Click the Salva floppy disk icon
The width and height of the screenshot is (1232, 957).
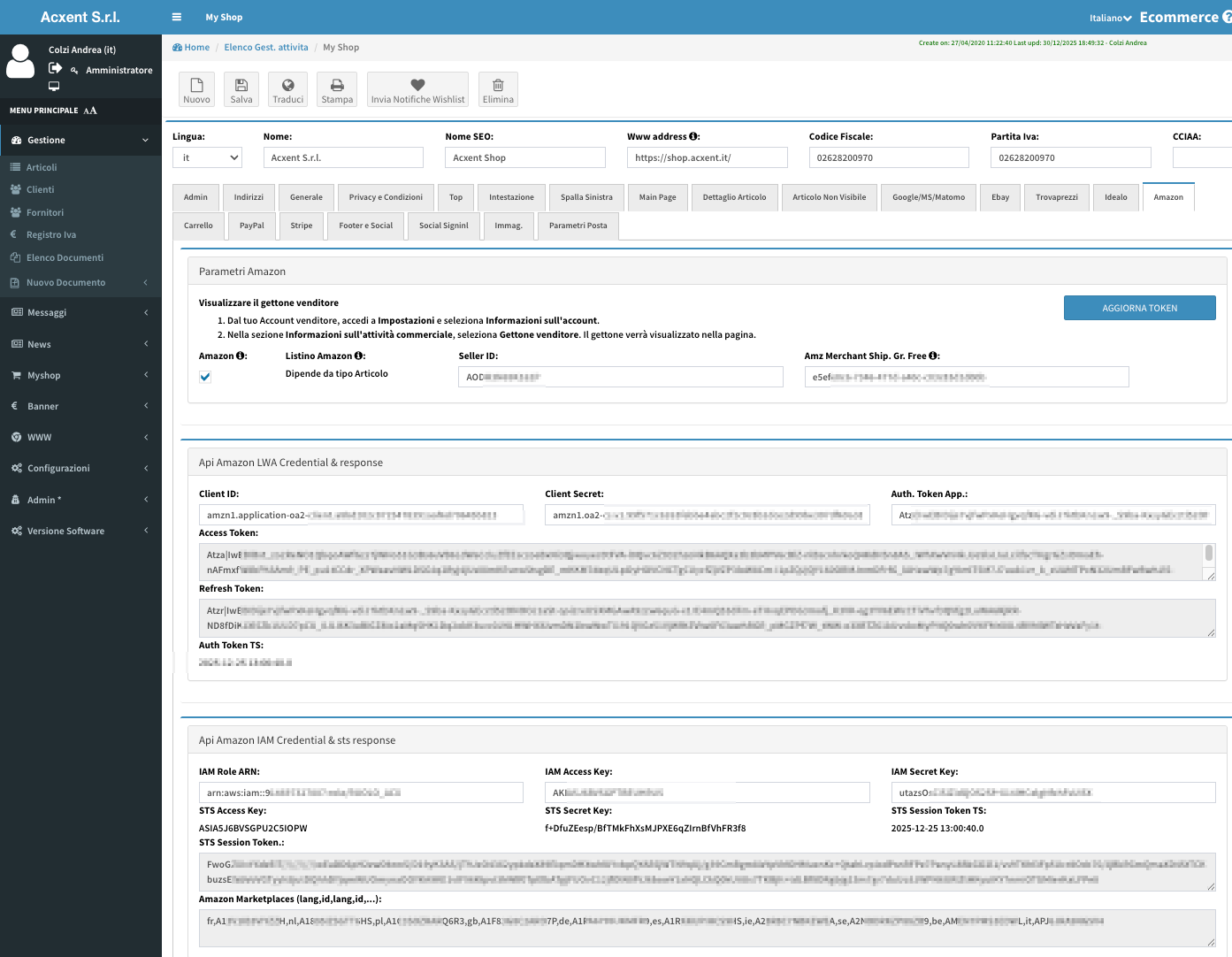241,86
